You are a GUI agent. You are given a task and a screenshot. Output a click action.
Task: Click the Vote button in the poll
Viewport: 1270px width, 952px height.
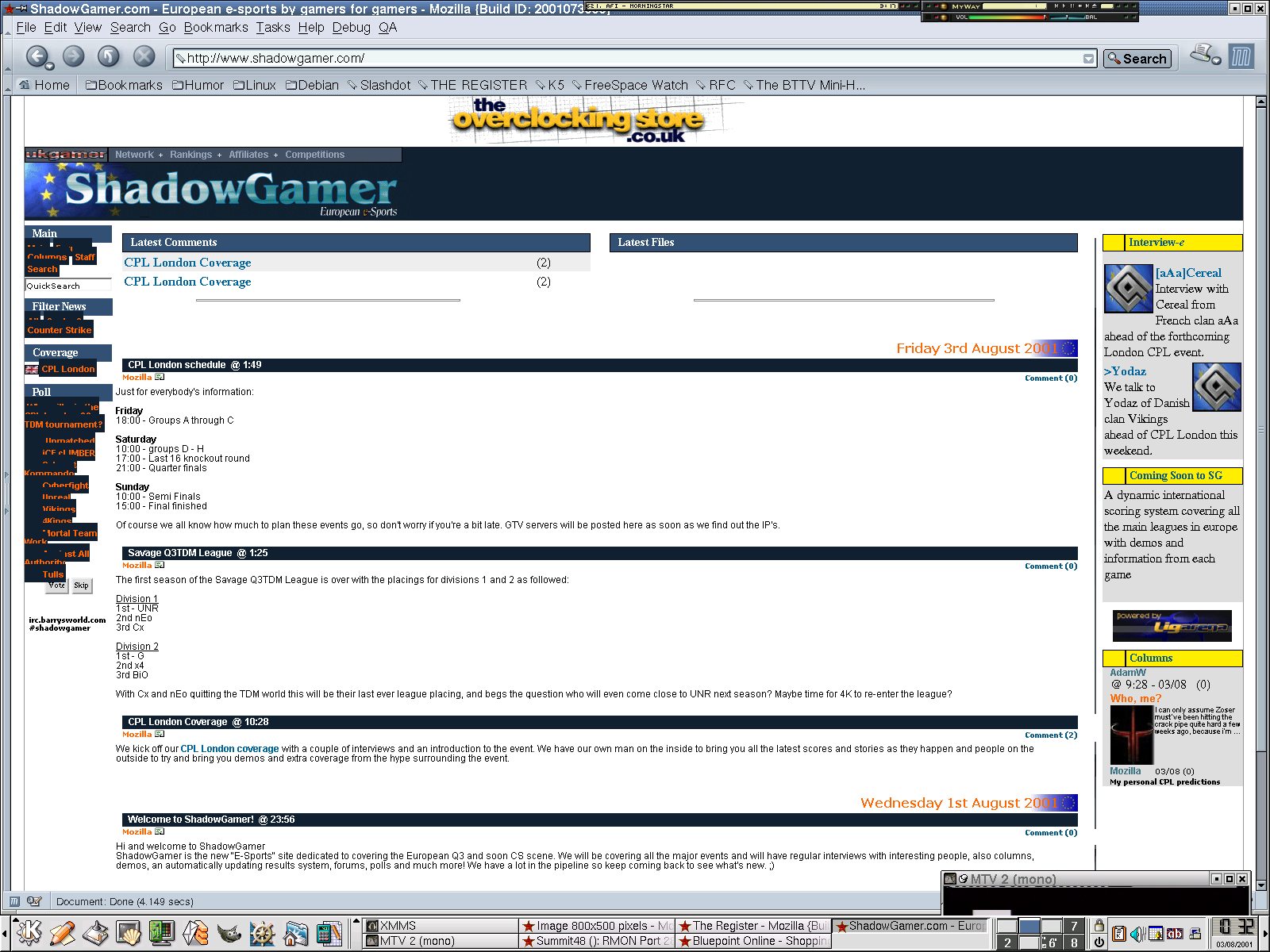point(57,585)
